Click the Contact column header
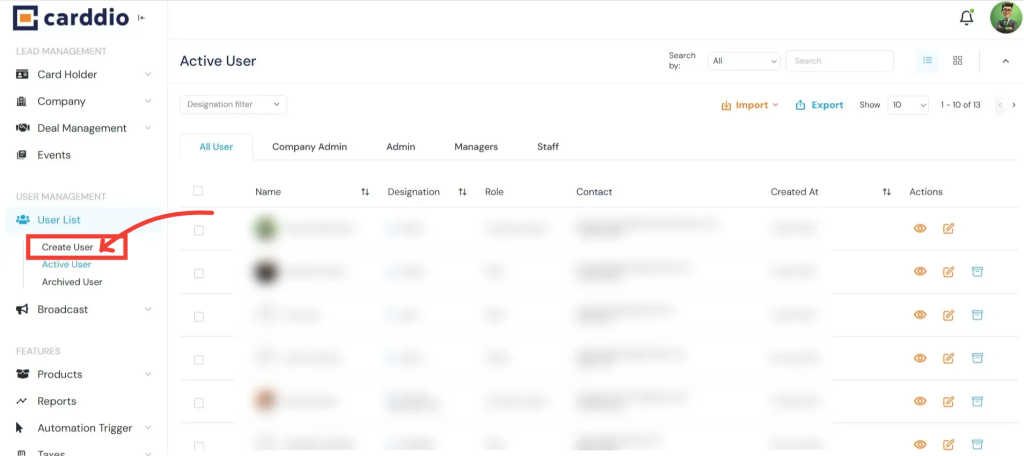This screenshot has width=1024, height=456. point(594,192)
